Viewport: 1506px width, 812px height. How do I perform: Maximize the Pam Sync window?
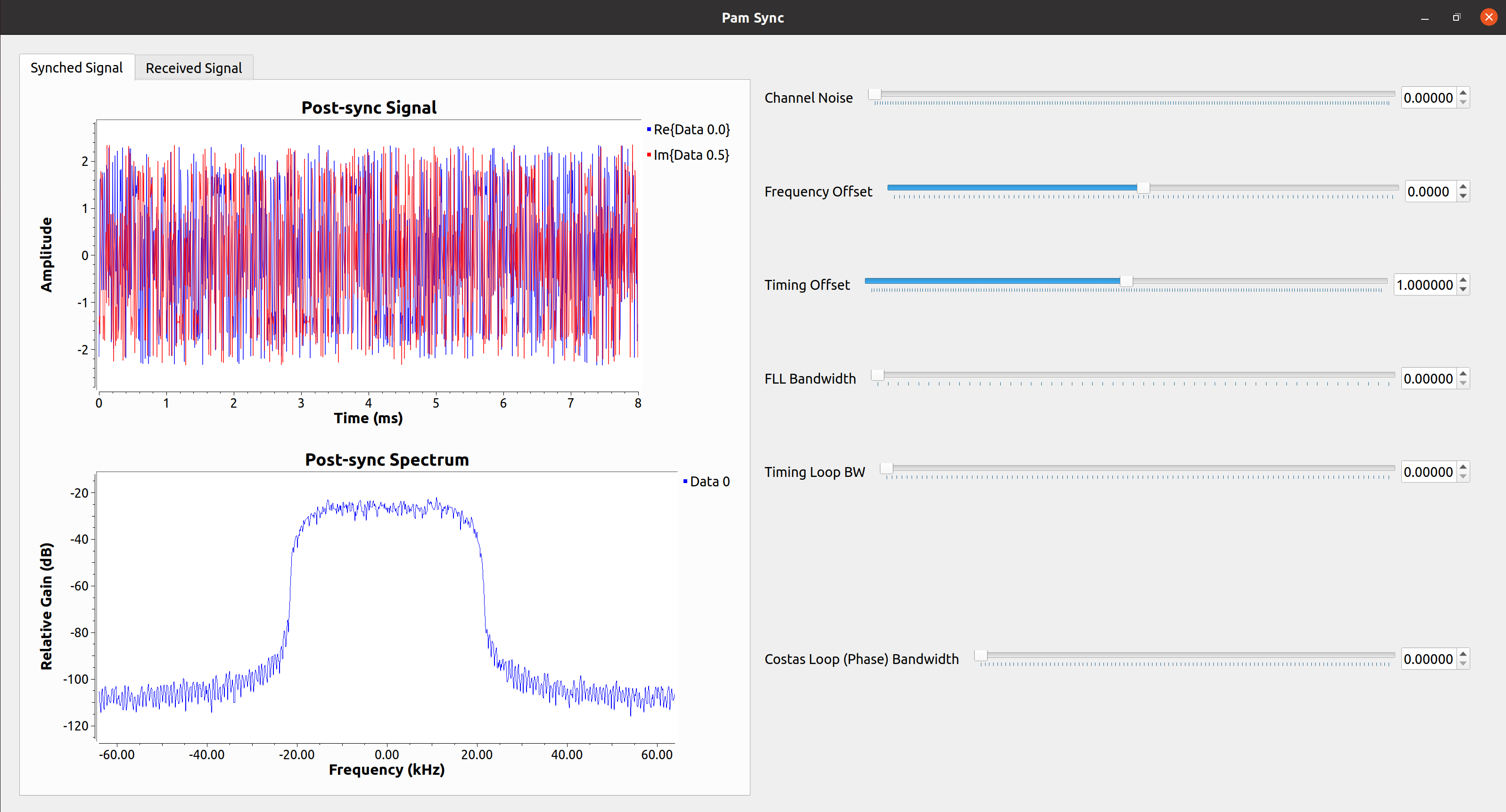(1457, 17)
